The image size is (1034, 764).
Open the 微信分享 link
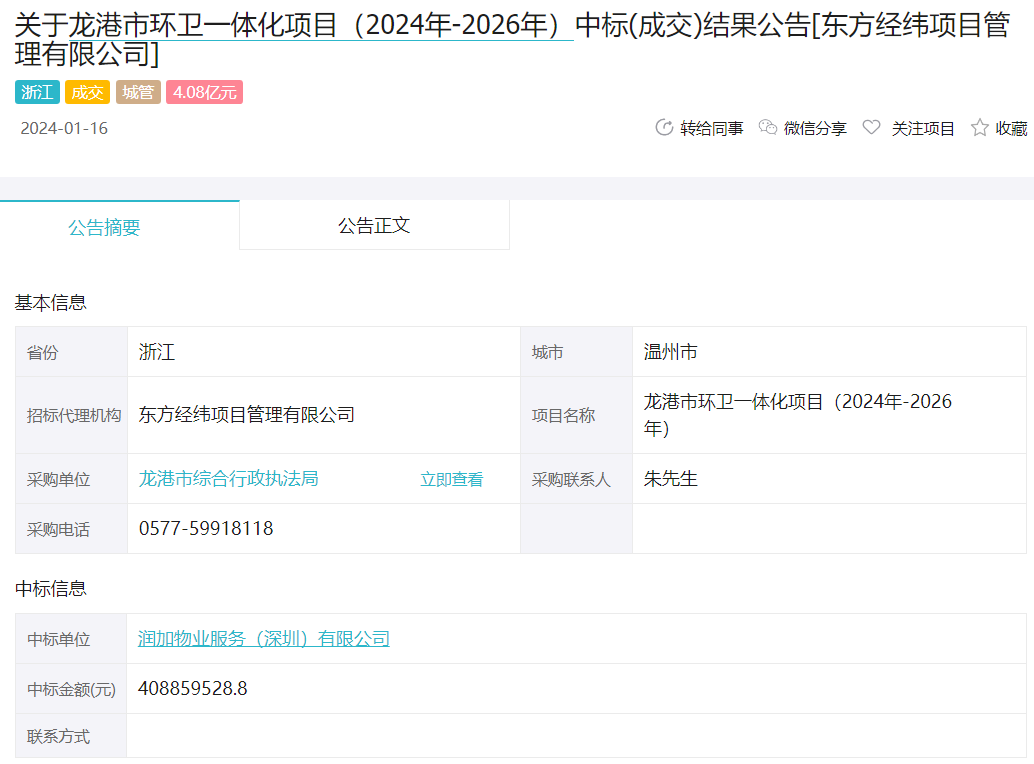point(815,129)
